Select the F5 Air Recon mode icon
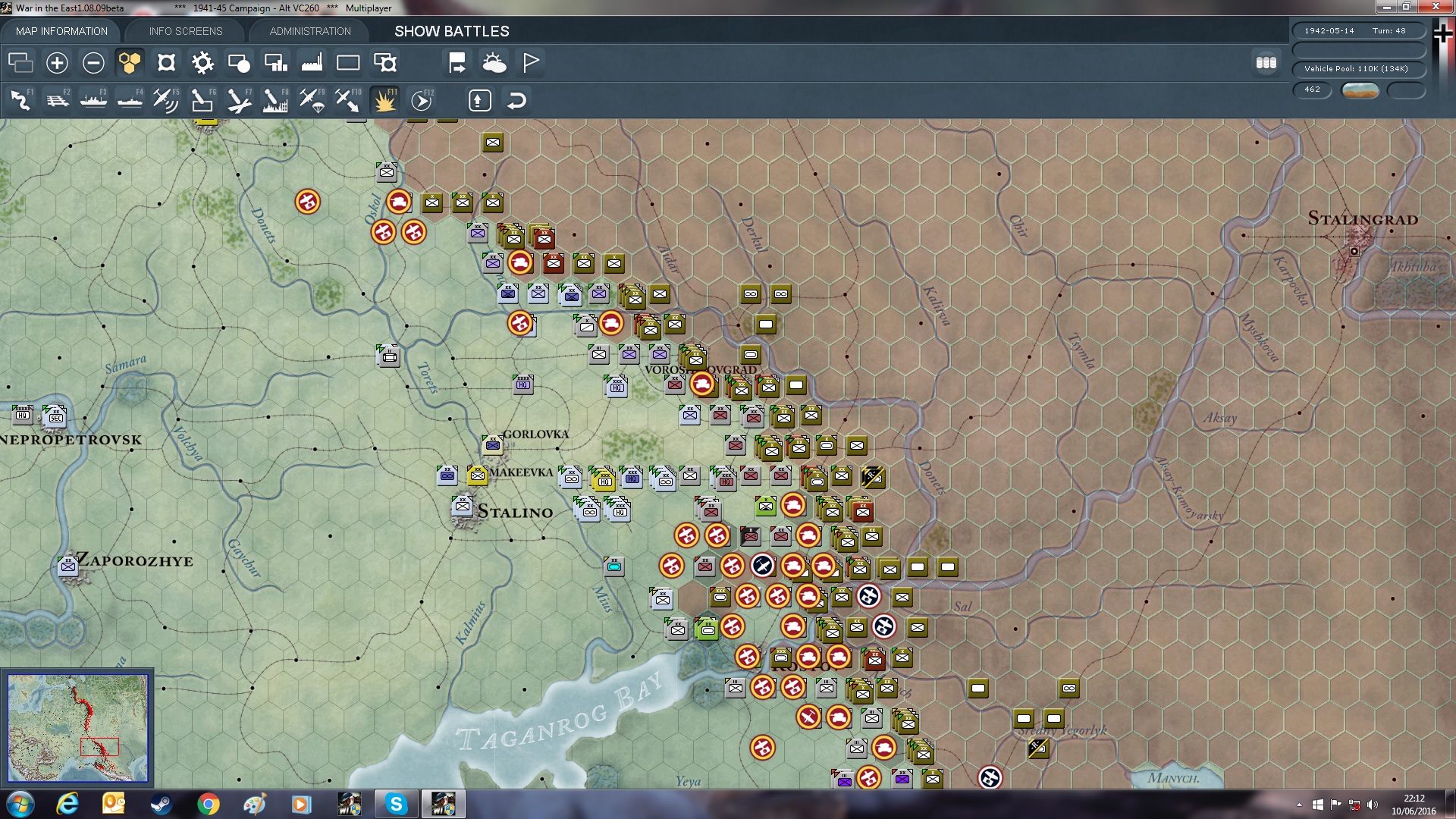Viewport: 1456px width, 819px height. click(165, 100)
